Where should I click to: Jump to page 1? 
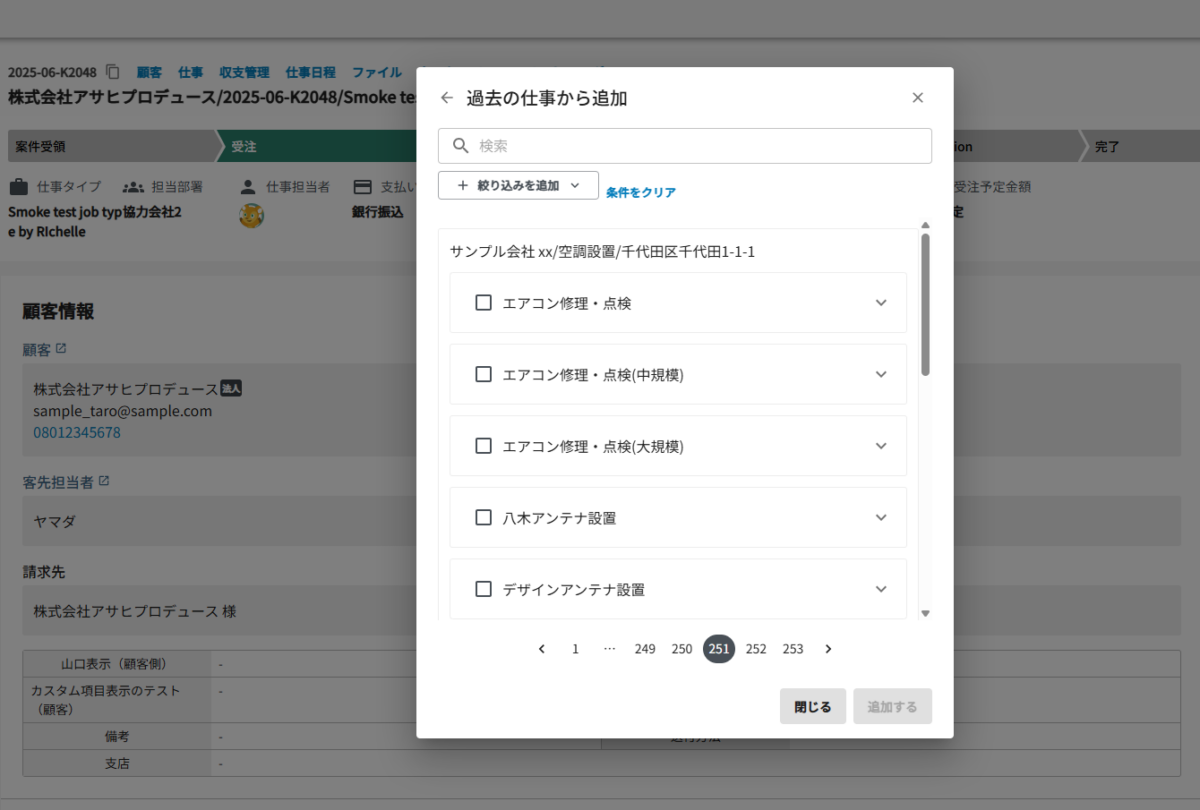pos(575,649)
